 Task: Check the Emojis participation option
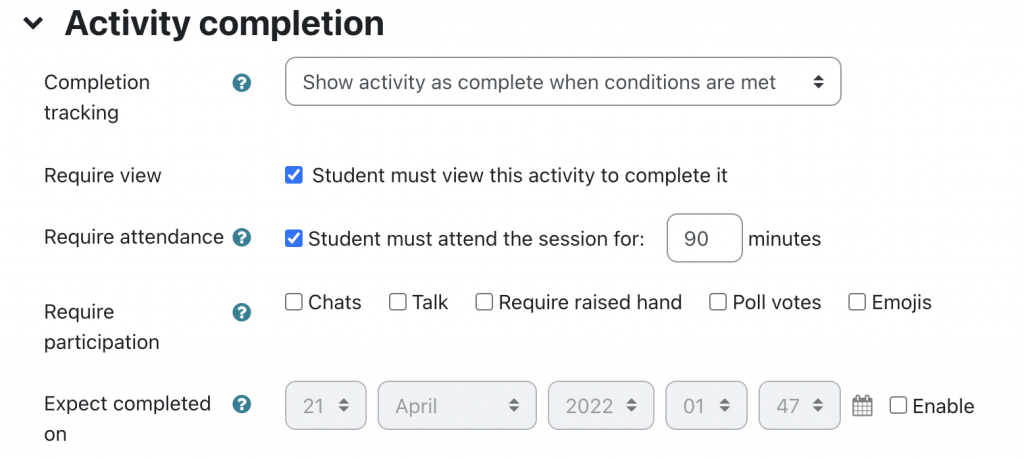pos(857,302)
